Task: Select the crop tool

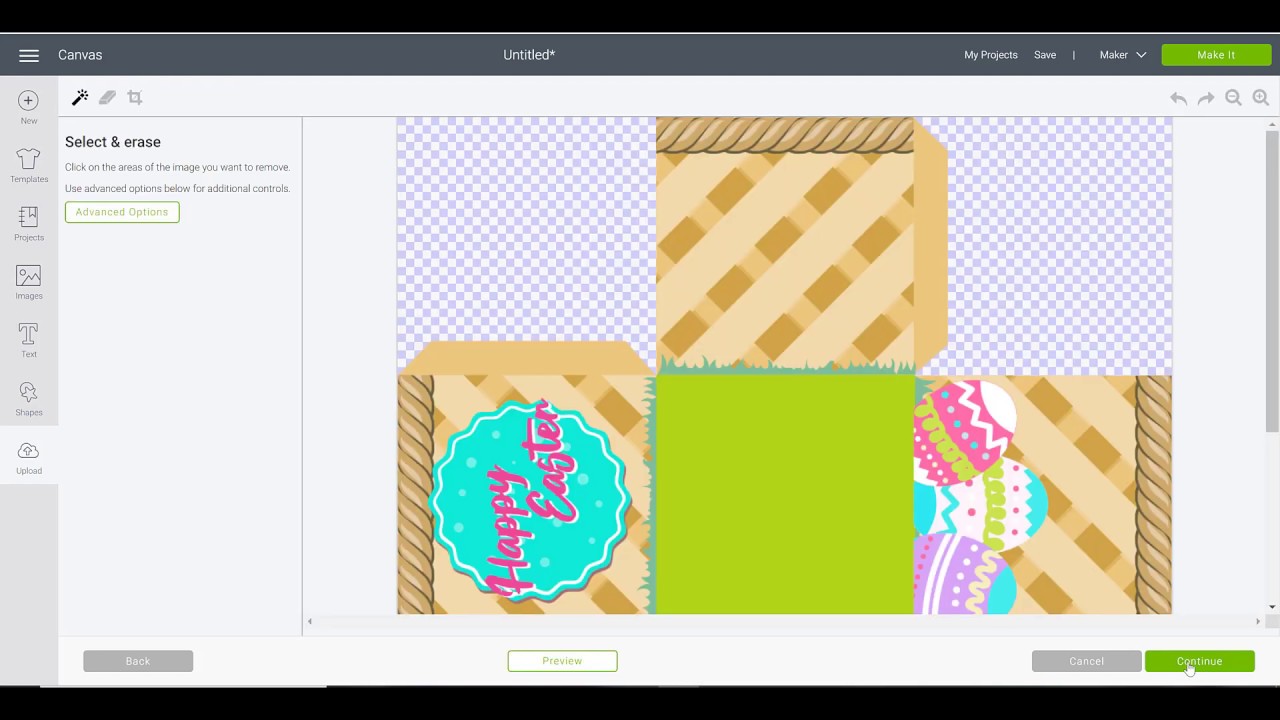Action: 135,97
